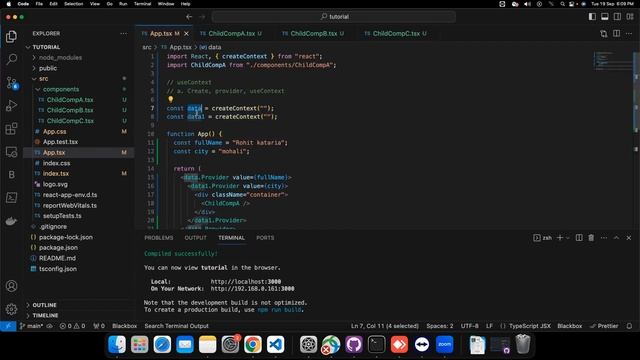Open Visual Studio Code from the Dock
640x360 pixels.
point(276,344)
